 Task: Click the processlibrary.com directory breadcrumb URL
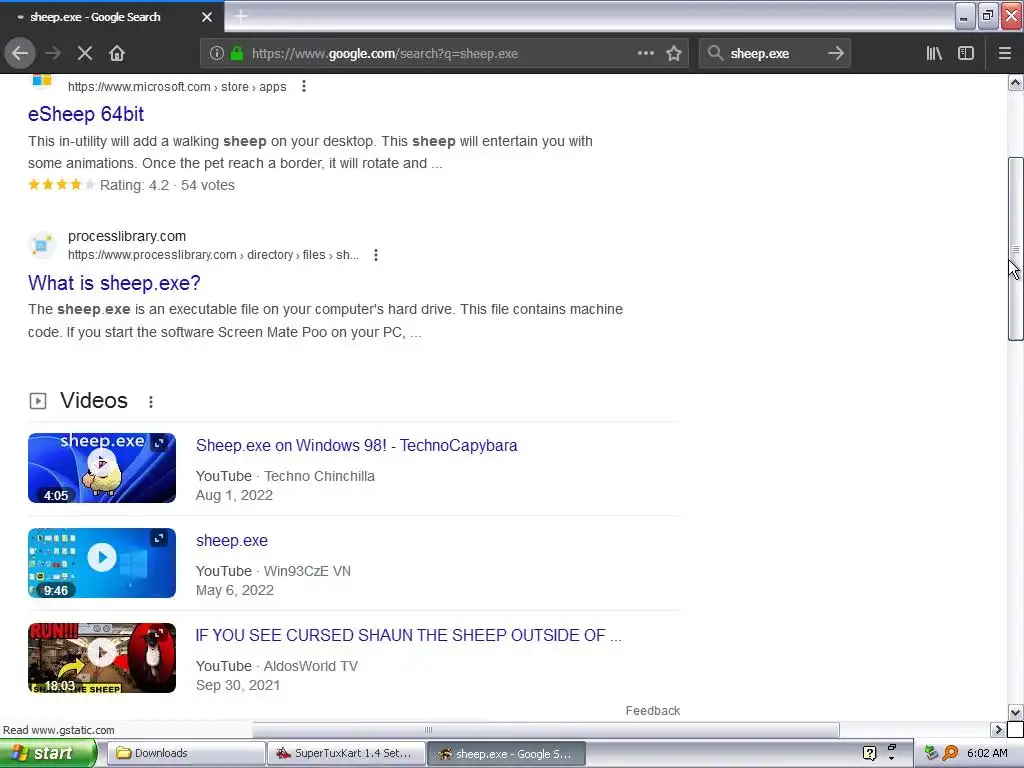214,255
